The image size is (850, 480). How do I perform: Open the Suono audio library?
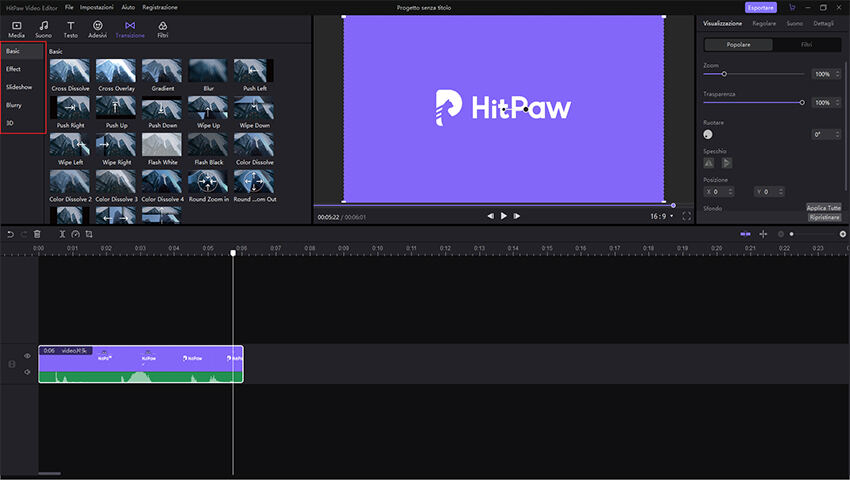coord(43,28)
